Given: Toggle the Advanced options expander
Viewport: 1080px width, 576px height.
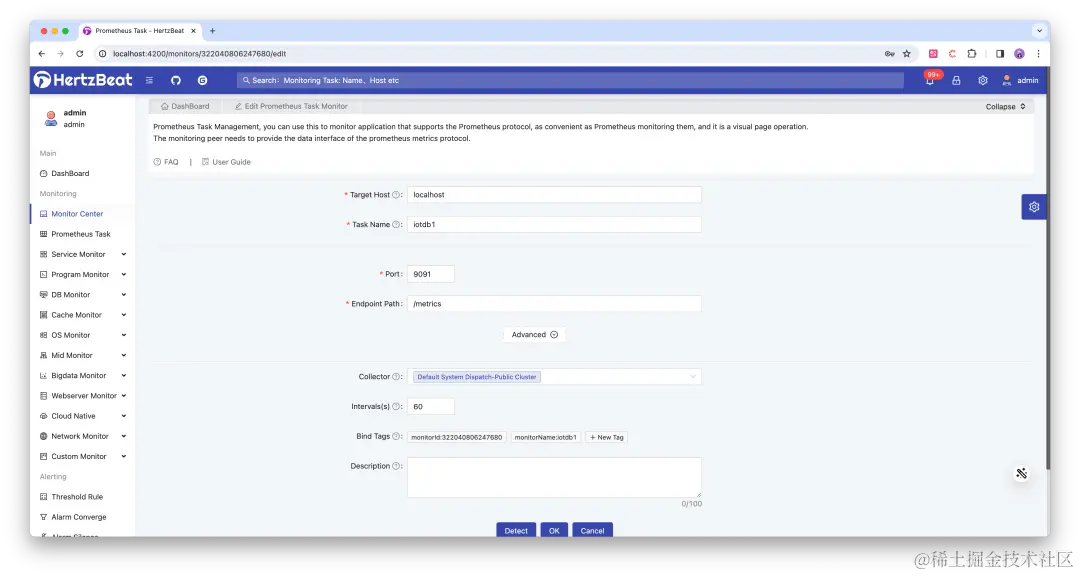Looking at the screenshot, I should point(534,335).
